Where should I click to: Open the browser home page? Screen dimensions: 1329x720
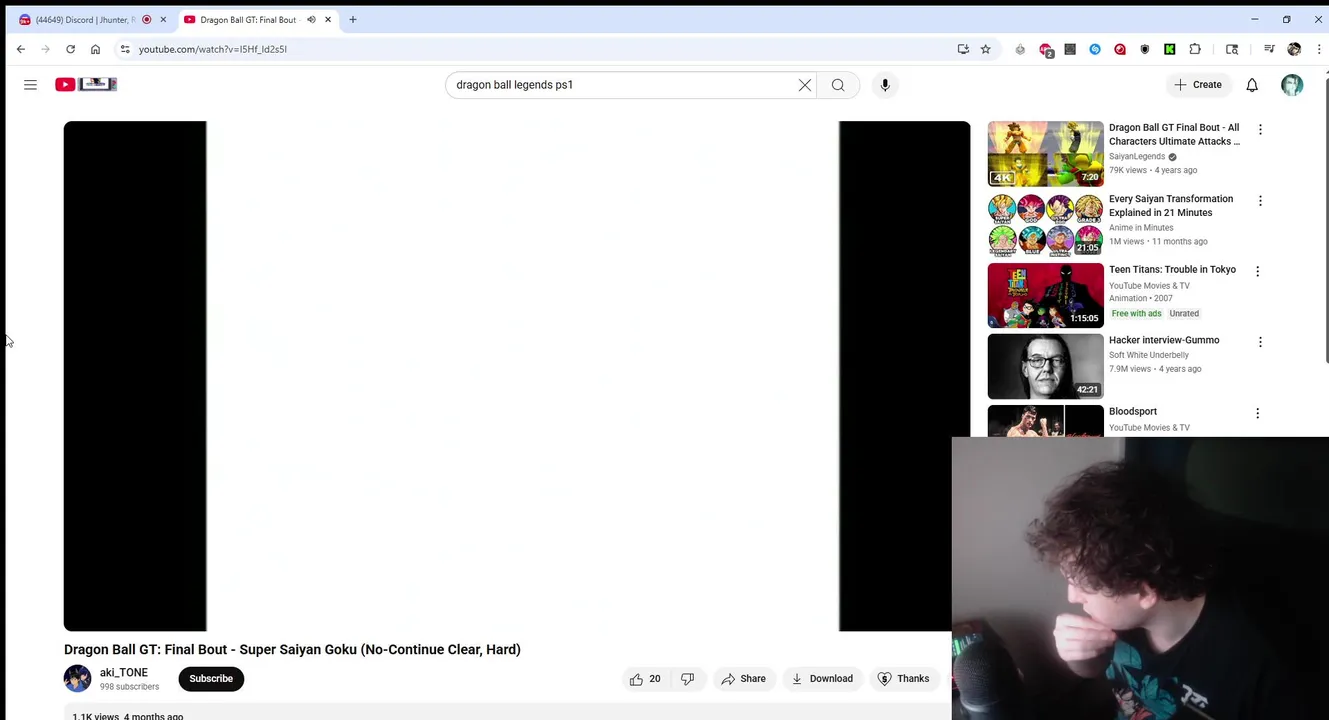(x=95, y=49)
